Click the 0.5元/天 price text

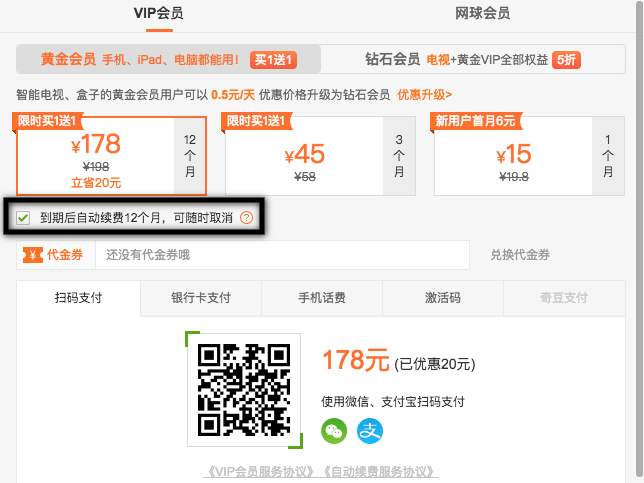pyautogui.click(x=233, y=95)
